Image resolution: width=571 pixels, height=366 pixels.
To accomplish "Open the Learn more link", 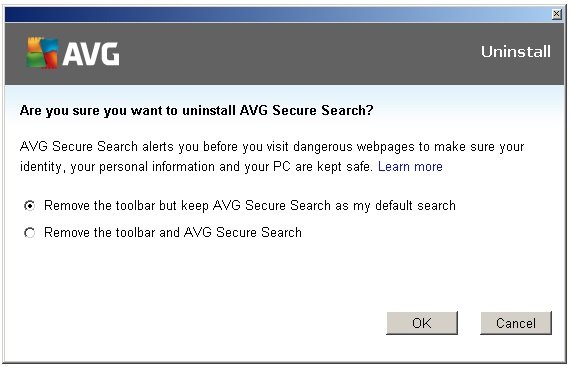I will click(x=410, y=167).
